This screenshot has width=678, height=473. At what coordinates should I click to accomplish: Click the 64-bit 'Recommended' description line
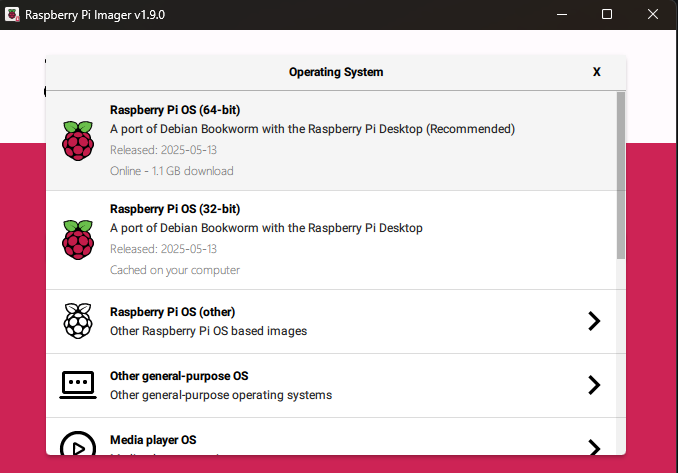tap(312, 129)
